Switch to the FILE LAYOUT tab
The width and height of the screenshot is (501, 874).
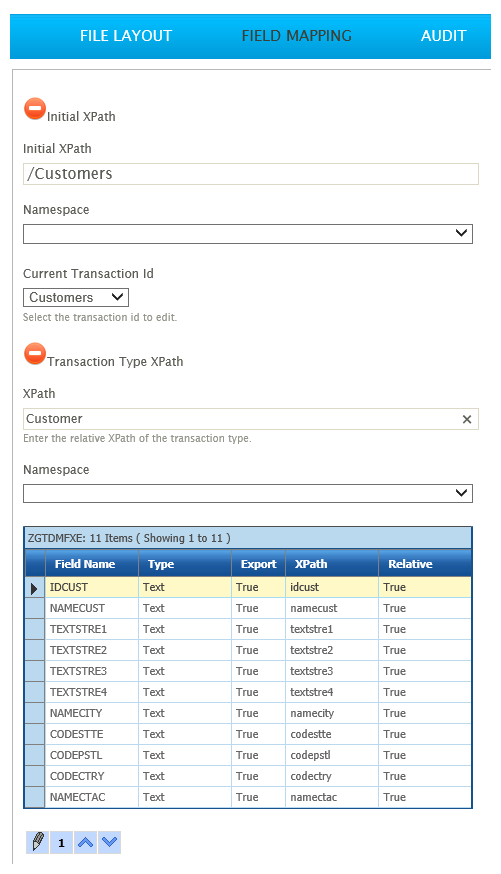pos(126,36)
